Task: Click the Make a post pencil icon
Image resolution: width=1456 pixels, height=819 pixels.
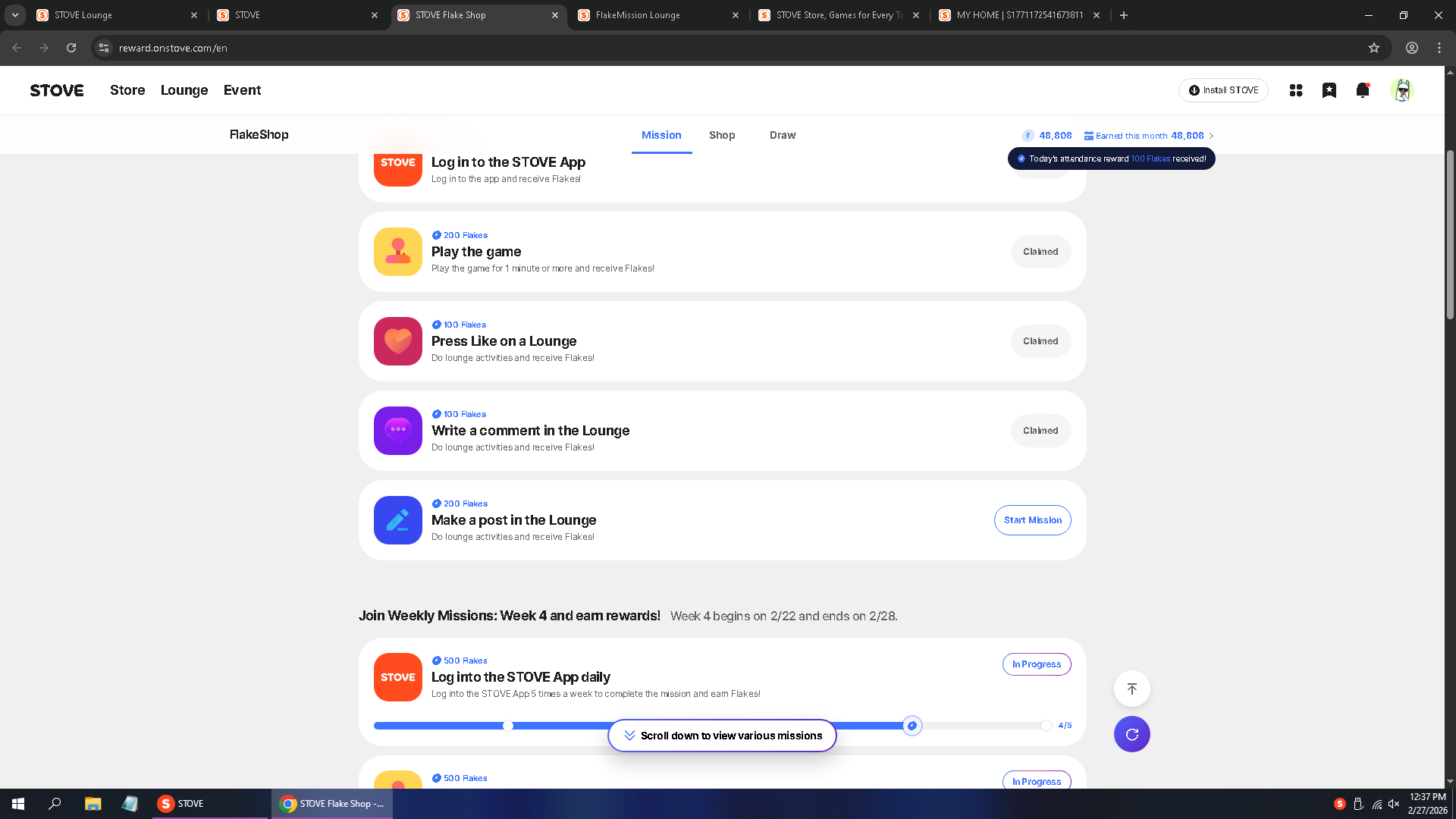Action: click(397, 520)
